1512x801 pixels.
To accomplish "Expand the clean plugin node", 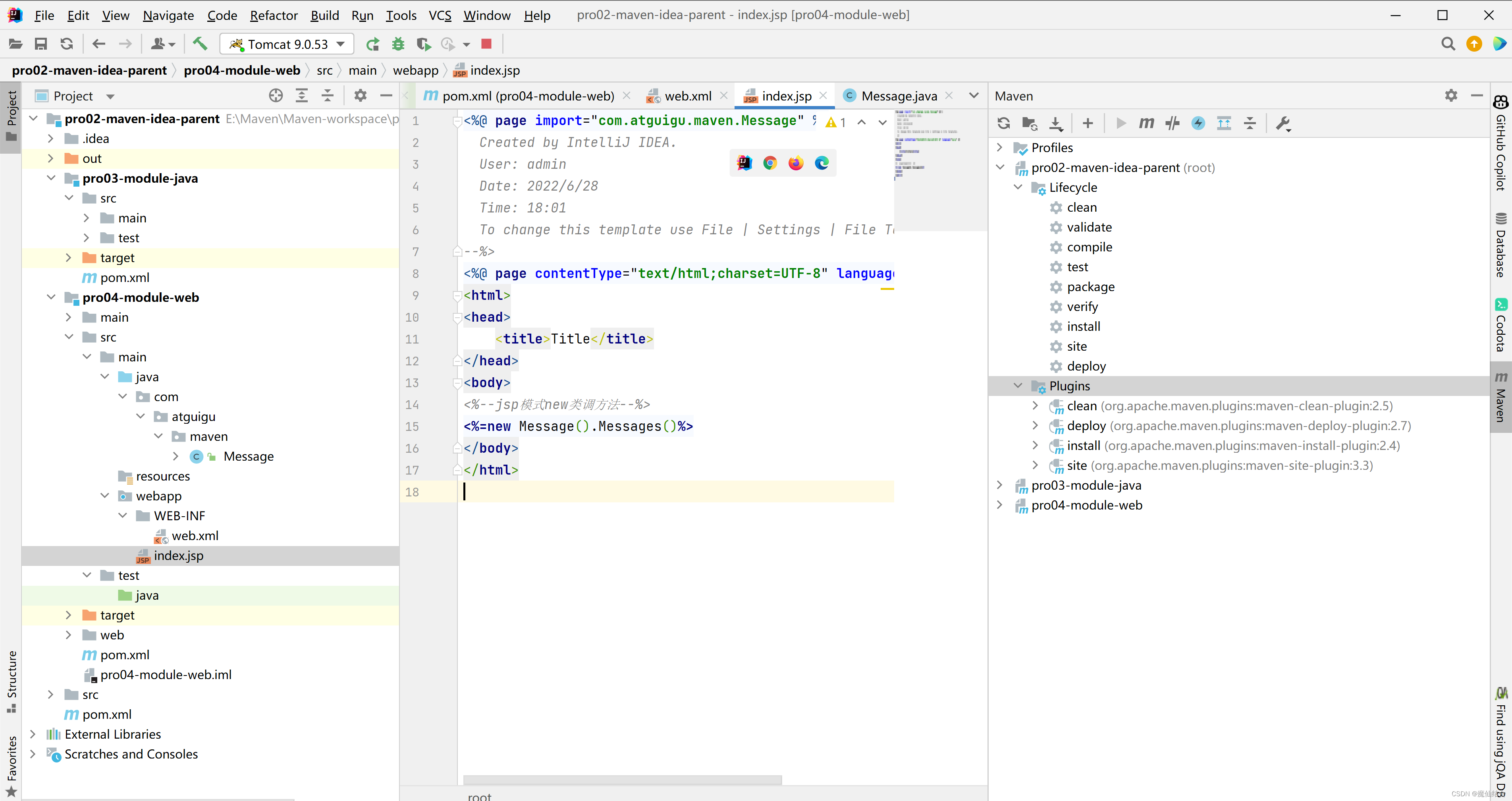I will click(x=1036, y=406).
